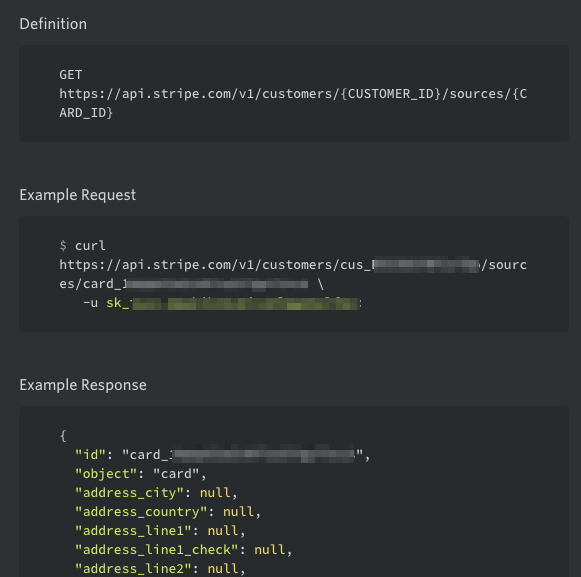This screenshot has height=577, width=581.
Task: Click the "id" key in JSON response
Action: pyautogui.click(x=90, y=455)
